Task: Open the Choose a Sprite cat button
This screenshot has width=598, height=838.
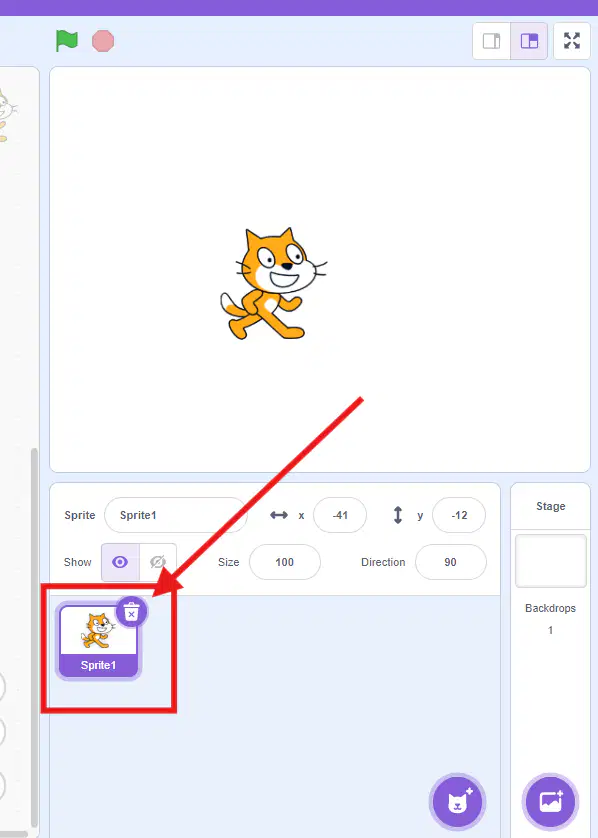Action: (x=457, y=802)
